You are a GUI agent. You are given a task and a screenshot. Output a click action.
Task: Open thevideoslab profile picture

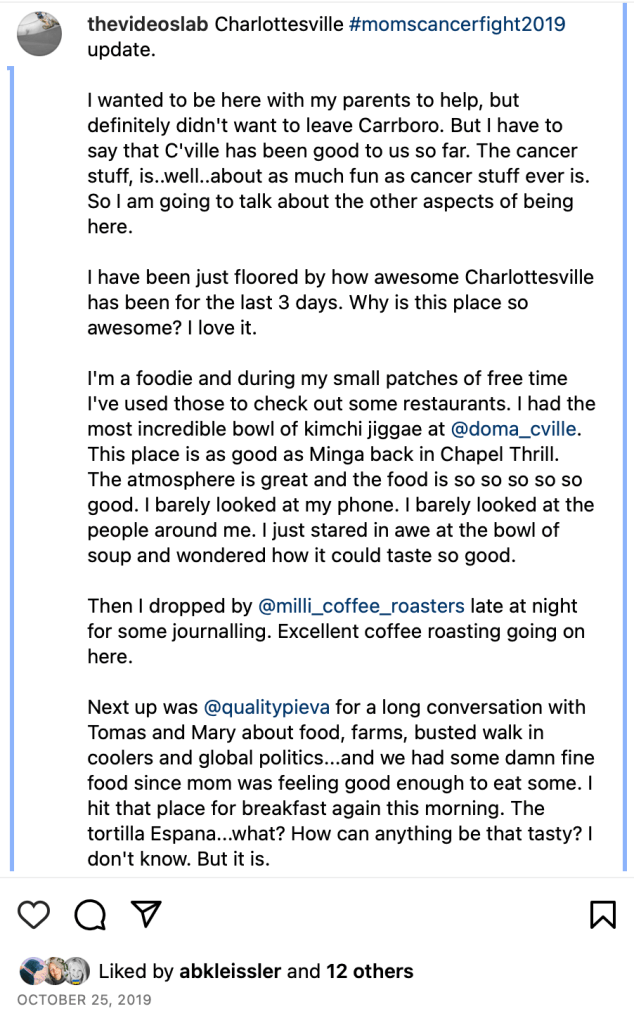coord(41,35)
